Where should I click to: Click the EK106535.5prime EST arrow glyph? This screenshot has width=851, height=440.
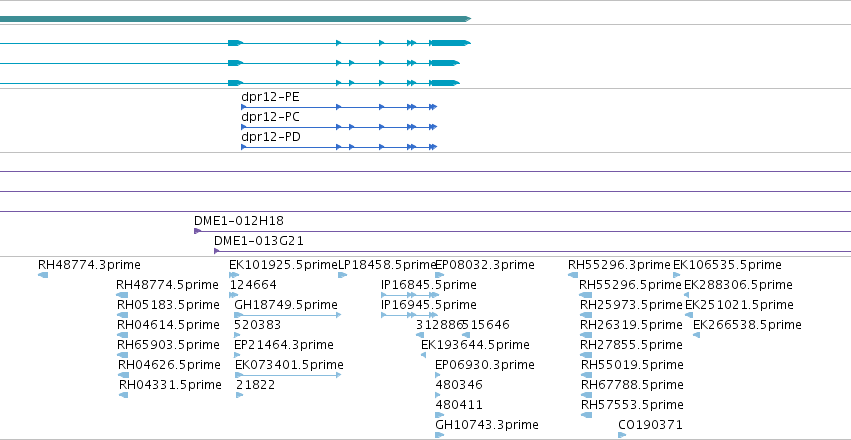(x=676, y=275)
